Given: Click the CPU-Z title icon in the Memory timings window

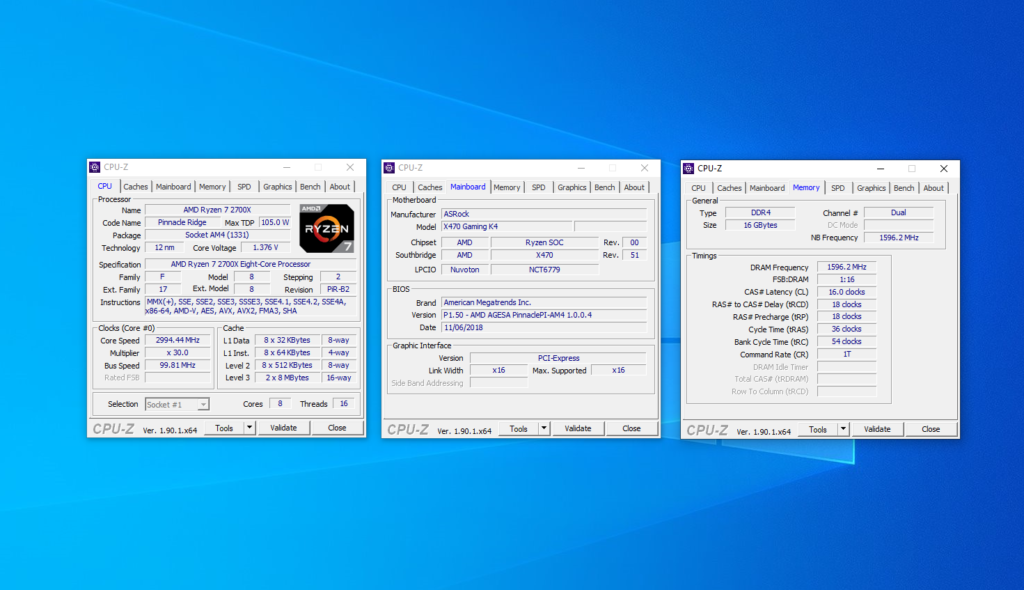Looking at the screenshot, I should (688, 169).
